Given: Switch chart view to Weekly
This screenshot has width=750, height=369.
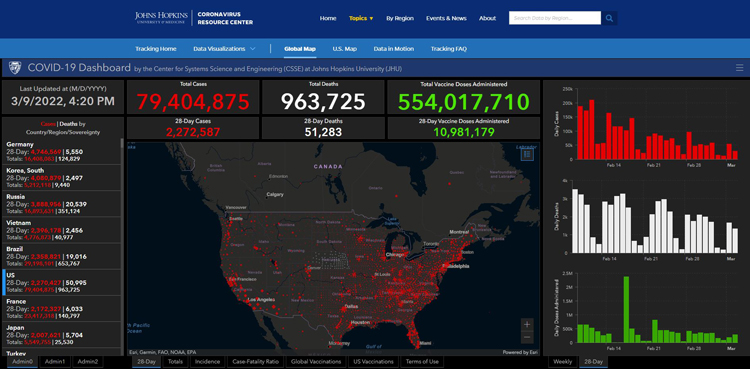Looking at the screenshot, I should (562, 362).
